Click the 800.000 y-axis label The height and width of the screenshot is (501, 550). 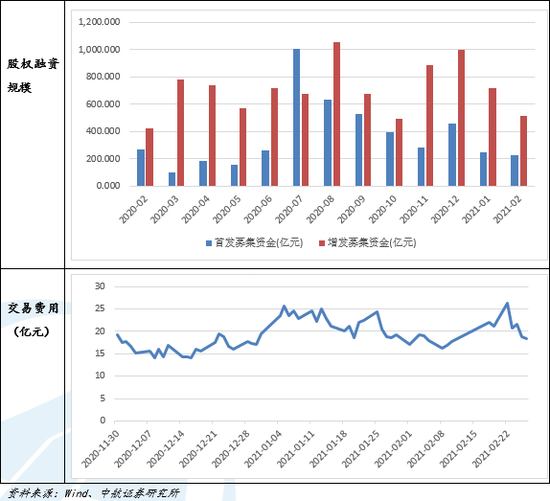click(x=103, y=76)
